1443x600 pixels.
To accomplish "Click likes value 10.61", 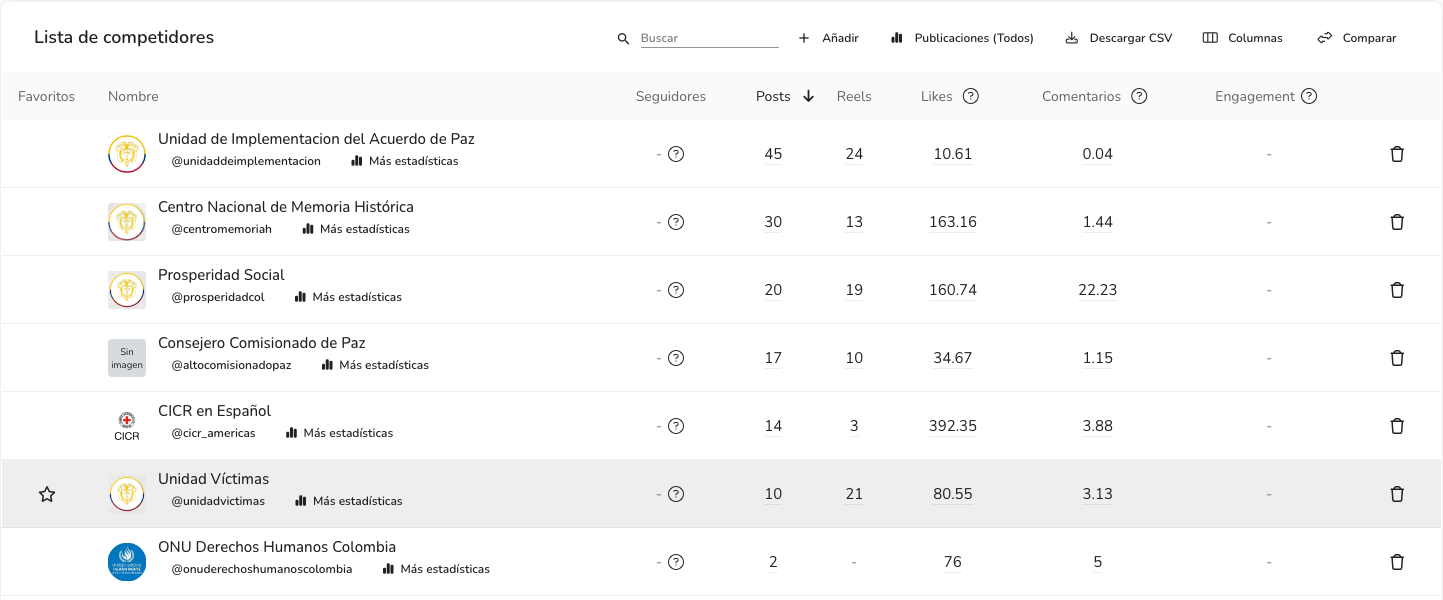I will (x=952, y=154).
